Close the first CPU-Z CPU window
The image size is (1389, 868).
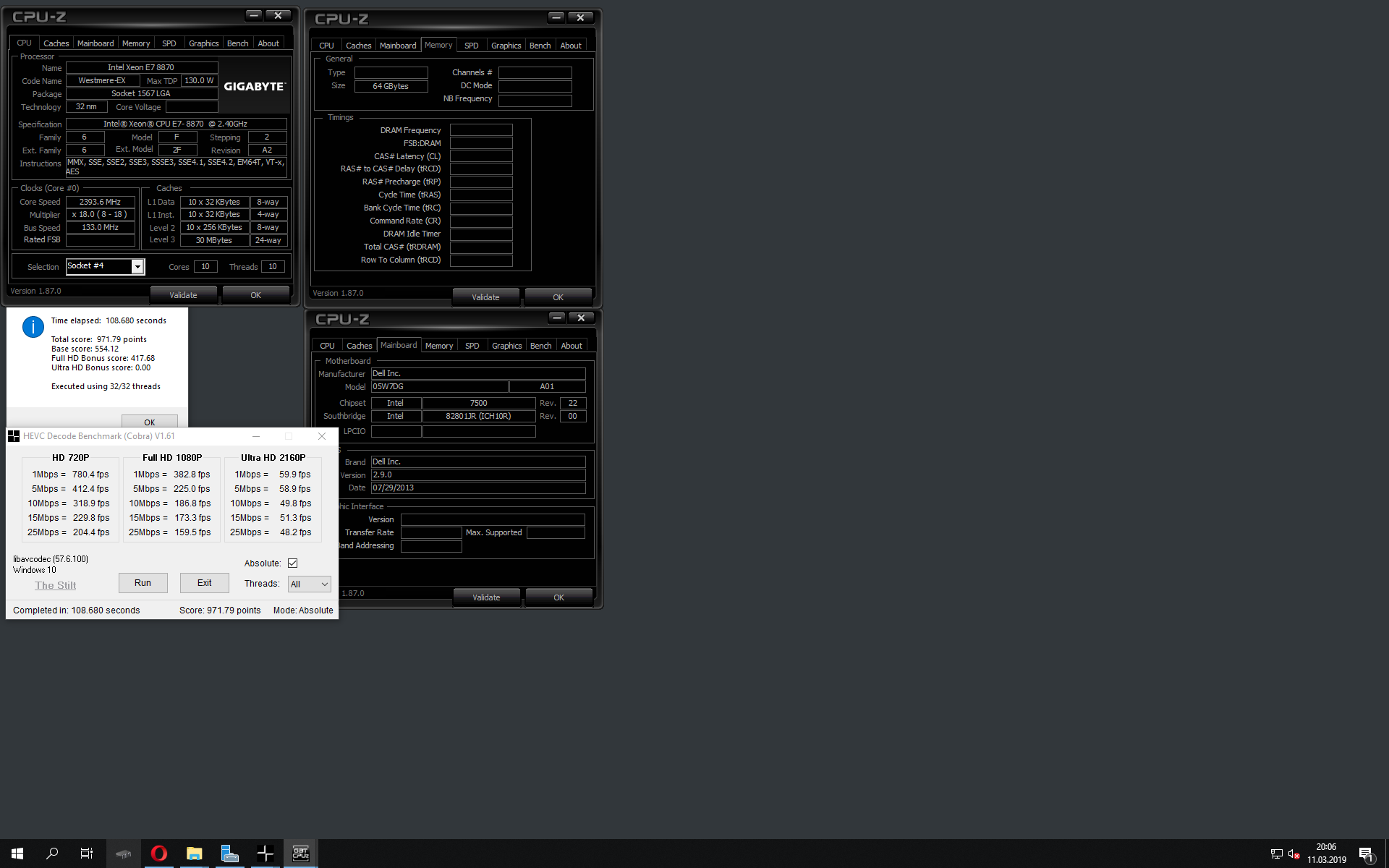(x=278, y=14)
